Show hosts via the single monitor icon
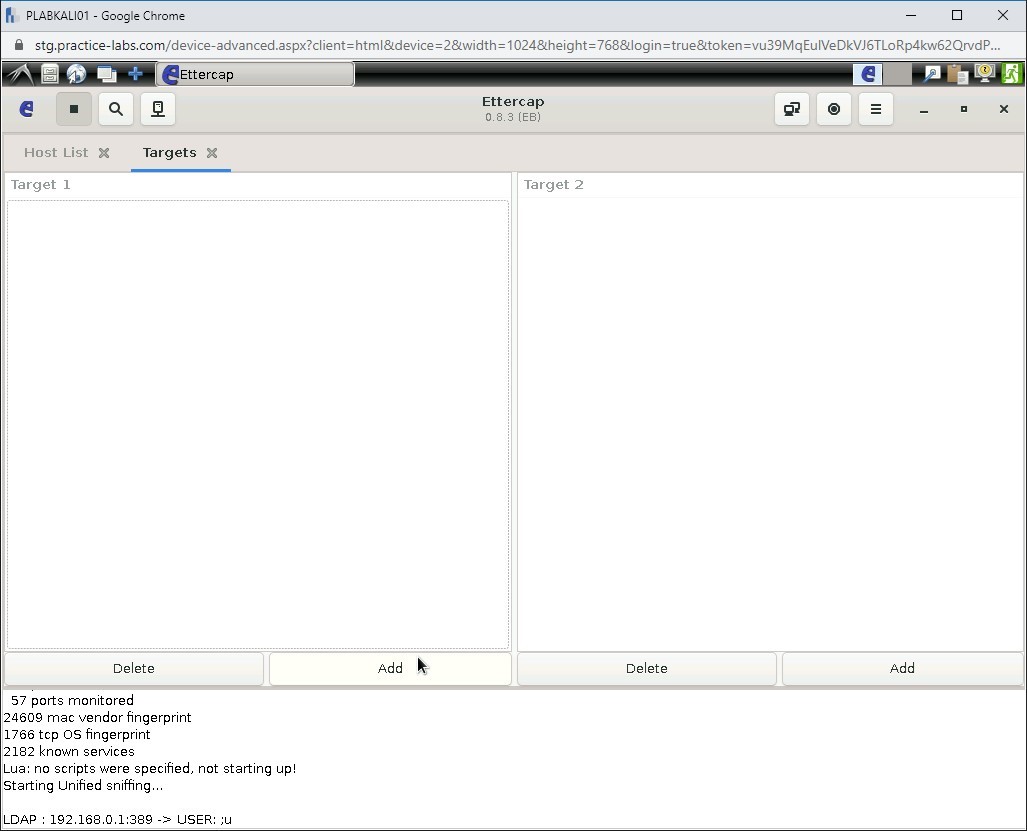The image size is (1027, 831). pos(157,109)
